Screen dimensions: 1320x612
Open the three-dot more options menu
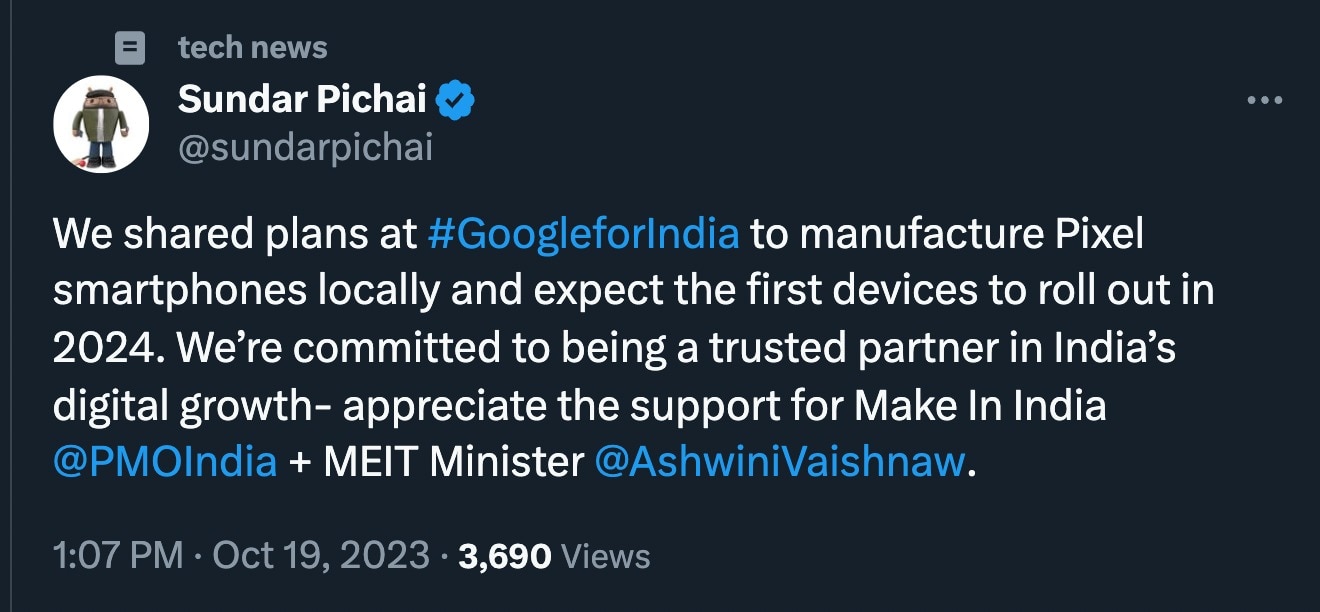tap(1264, 100)
